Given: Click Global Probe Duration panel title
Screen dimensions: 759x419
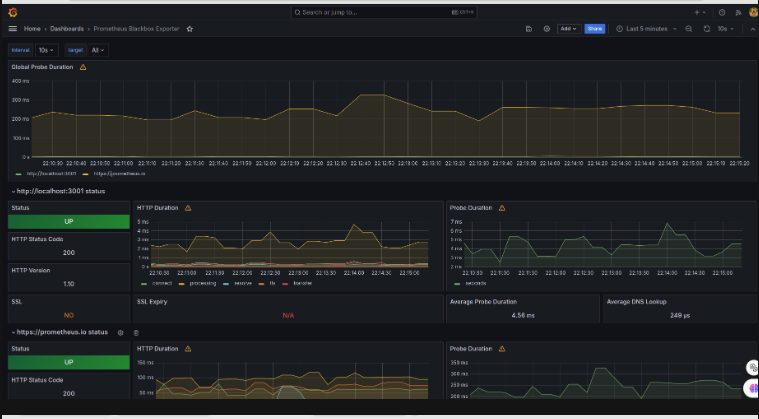Looking at the screenshot, I should (x=42, y=67).
